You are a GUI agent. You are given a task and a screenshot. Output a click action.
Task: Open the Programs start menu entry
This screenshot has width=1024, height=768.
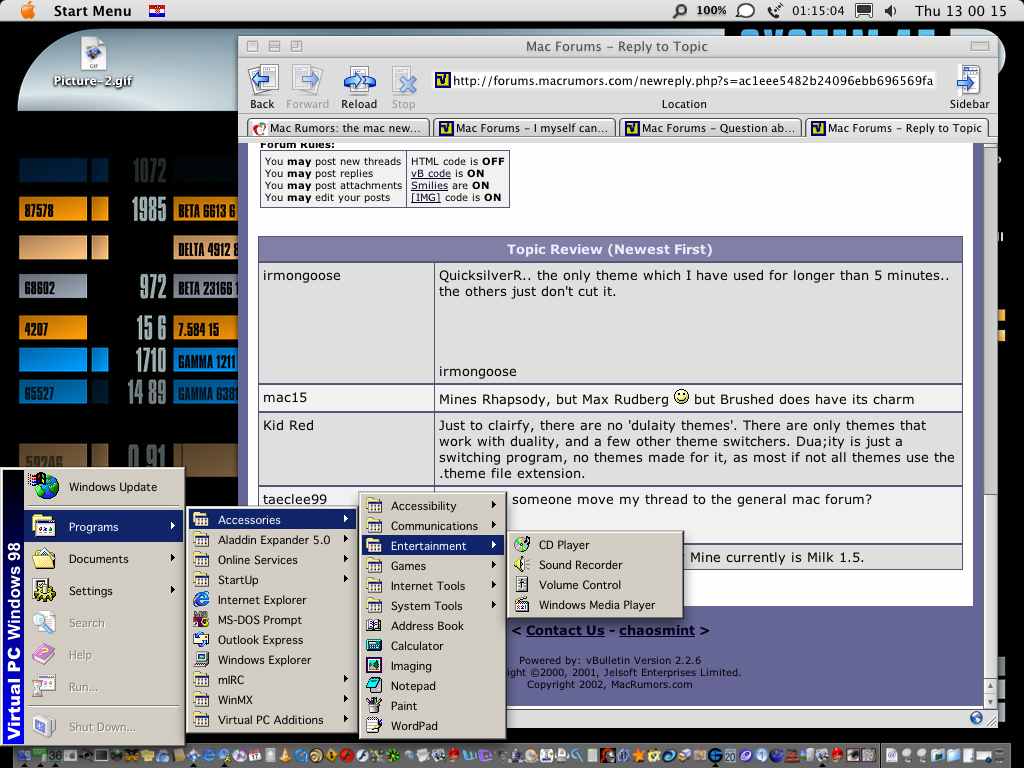(104, 526)
